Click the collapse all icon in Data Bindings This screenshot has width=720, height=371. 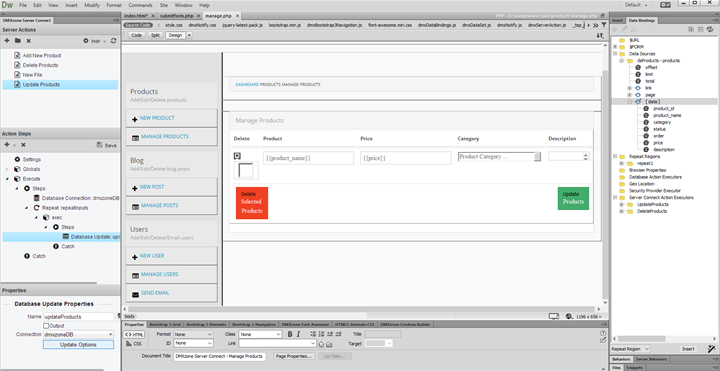(700, 29)
